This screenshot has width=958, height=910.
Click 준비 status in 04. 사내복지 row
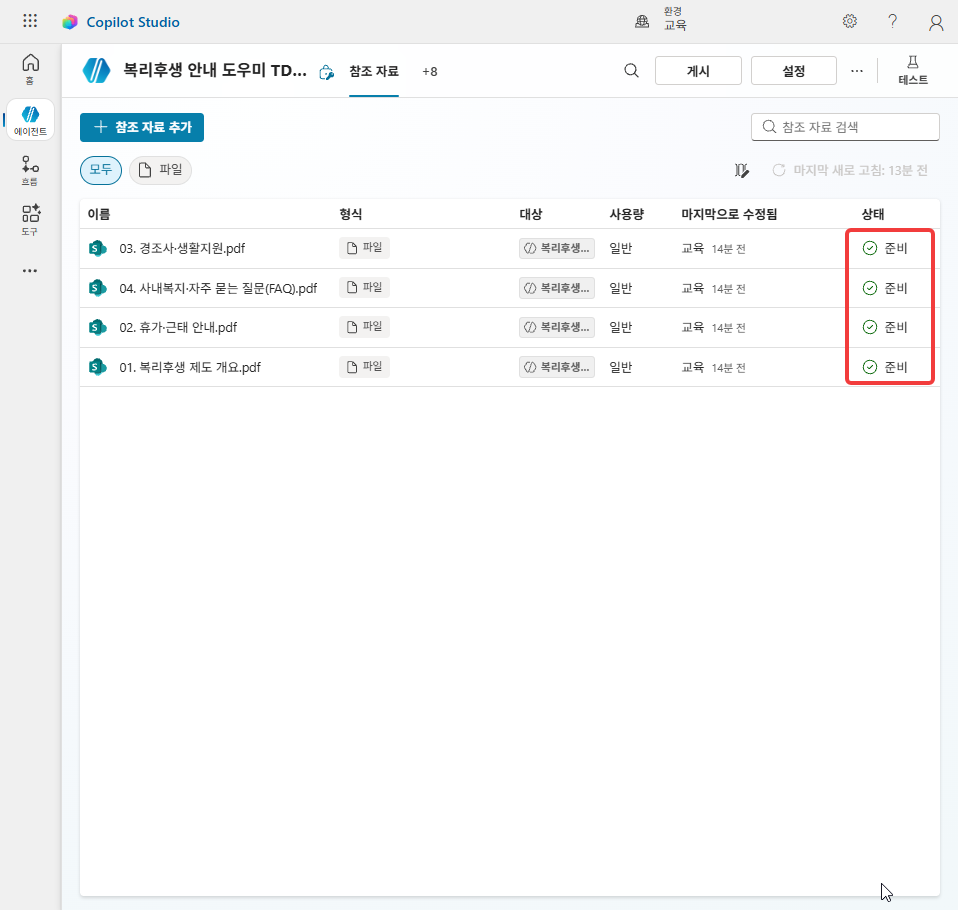coord(896,288)
